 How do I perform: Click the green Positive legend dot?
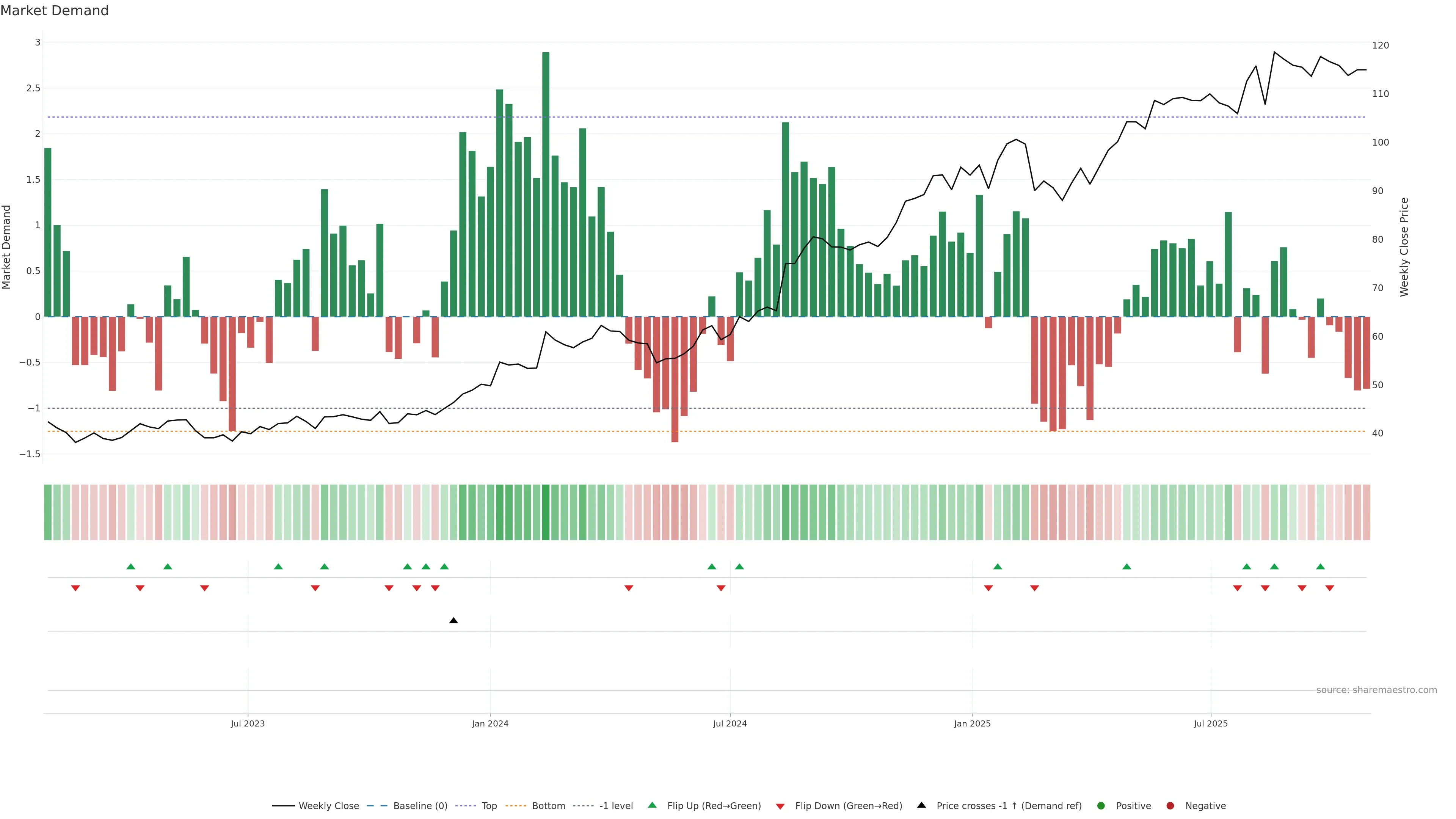point(1100,806)
